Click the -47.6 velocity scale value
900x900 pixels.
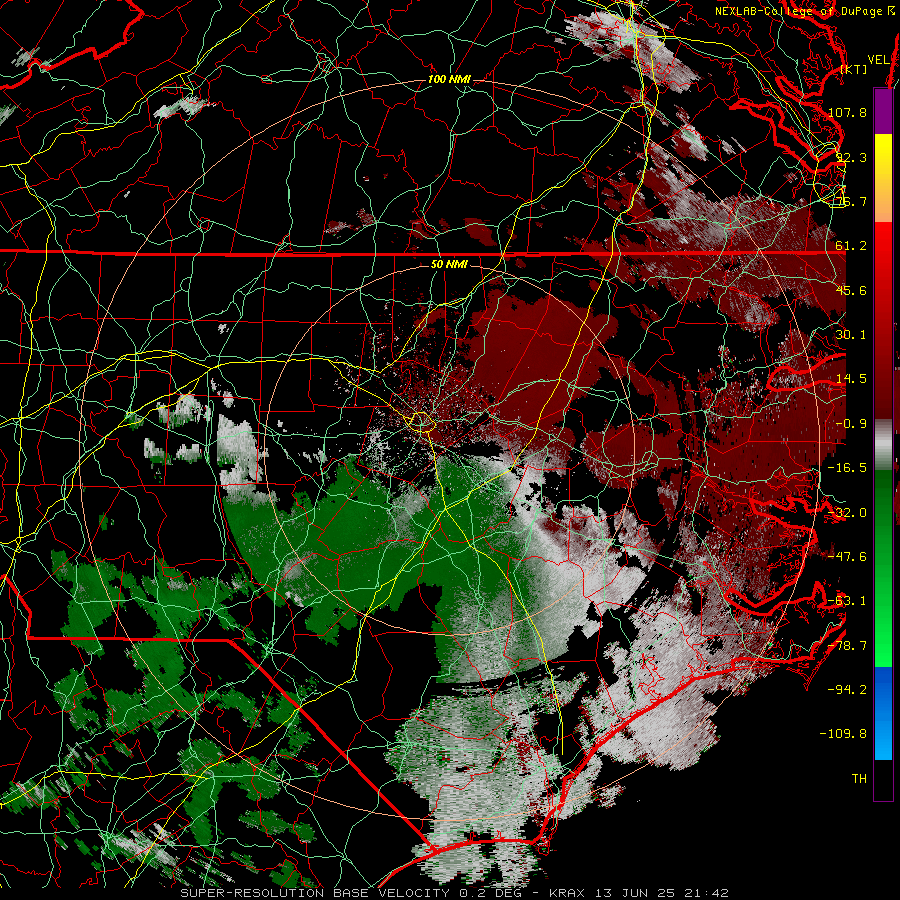pyautogui.click(x=847, y=557)
